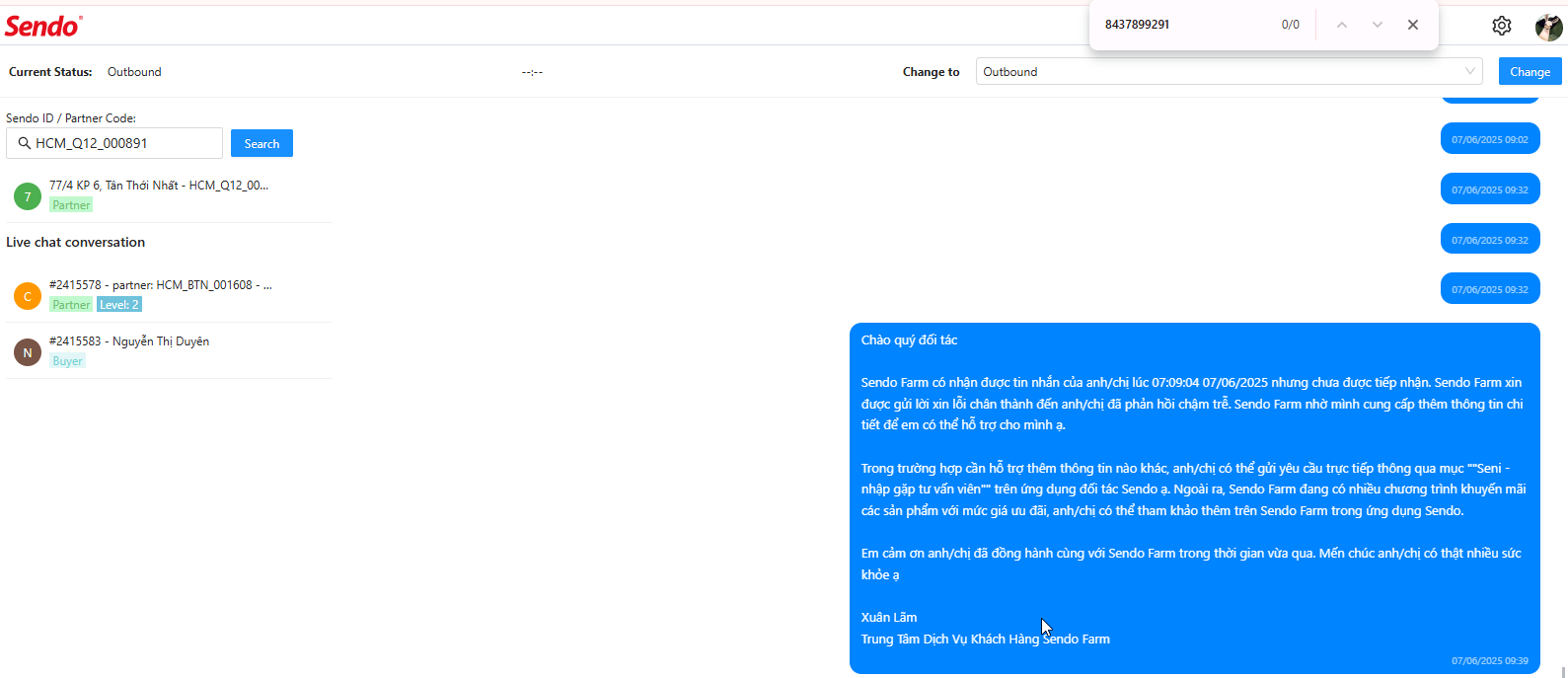
Task: Click the Sendo logo
Action: 43,26
